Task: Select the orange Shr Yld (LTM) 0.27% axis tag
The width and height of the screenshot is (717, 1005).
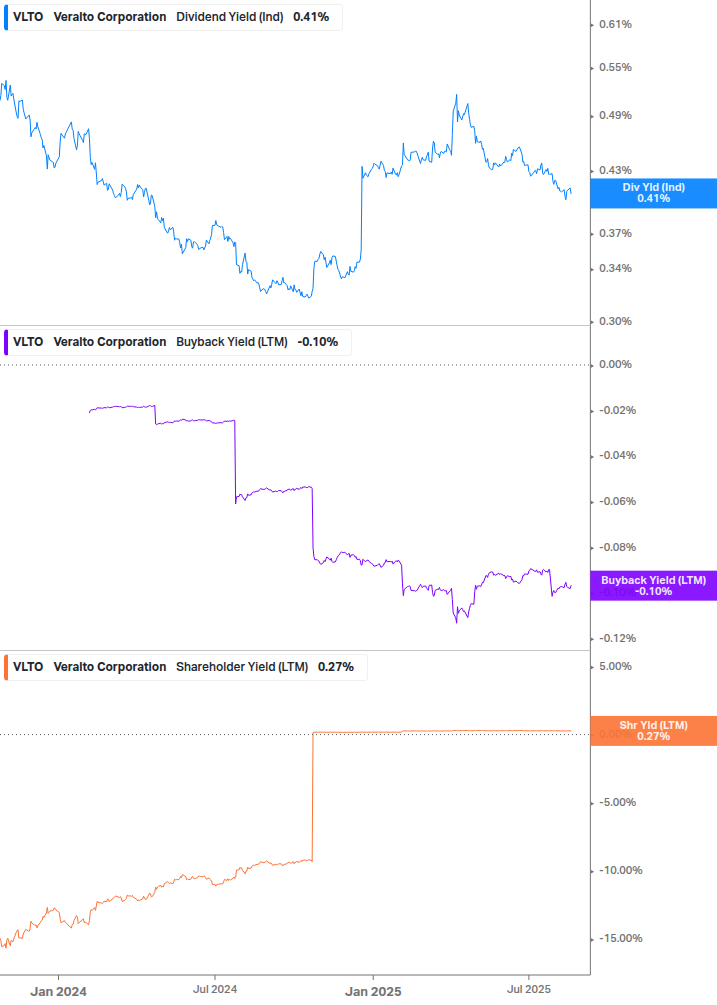Action: pos(654,731)
